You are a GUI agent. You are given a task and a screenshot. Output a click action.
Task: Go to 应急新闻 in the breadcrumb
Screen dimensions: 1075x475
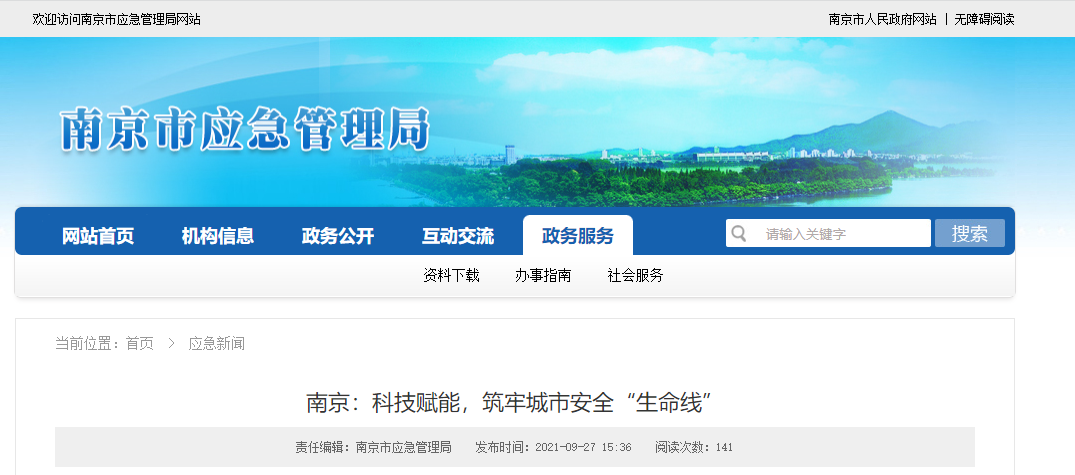[217, 343]
